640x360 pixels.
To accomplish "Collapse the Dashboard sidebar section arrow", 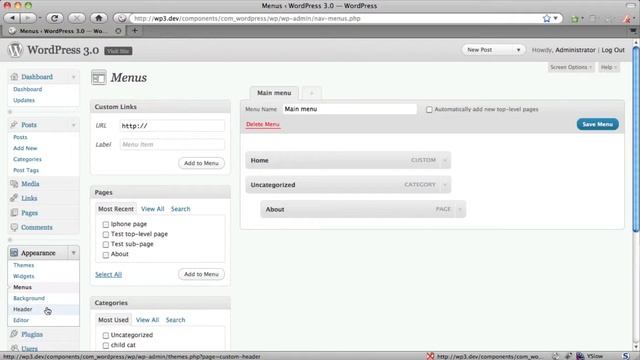I will pos(73,77).
